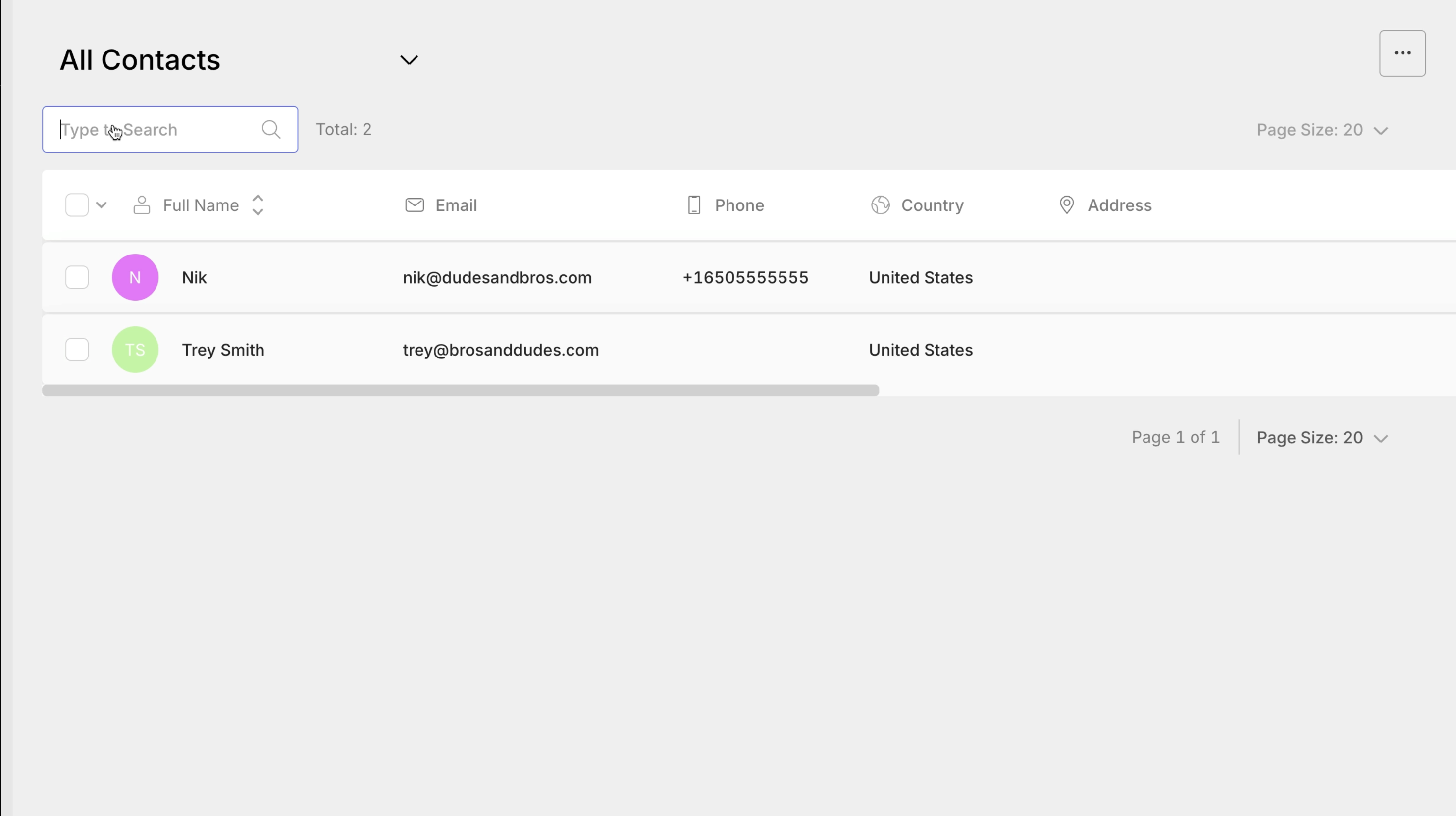Screen dimensions: 1456x816
Task: Open contact nik@dudesandbros.com email link
Action: (x=497, y=277)
